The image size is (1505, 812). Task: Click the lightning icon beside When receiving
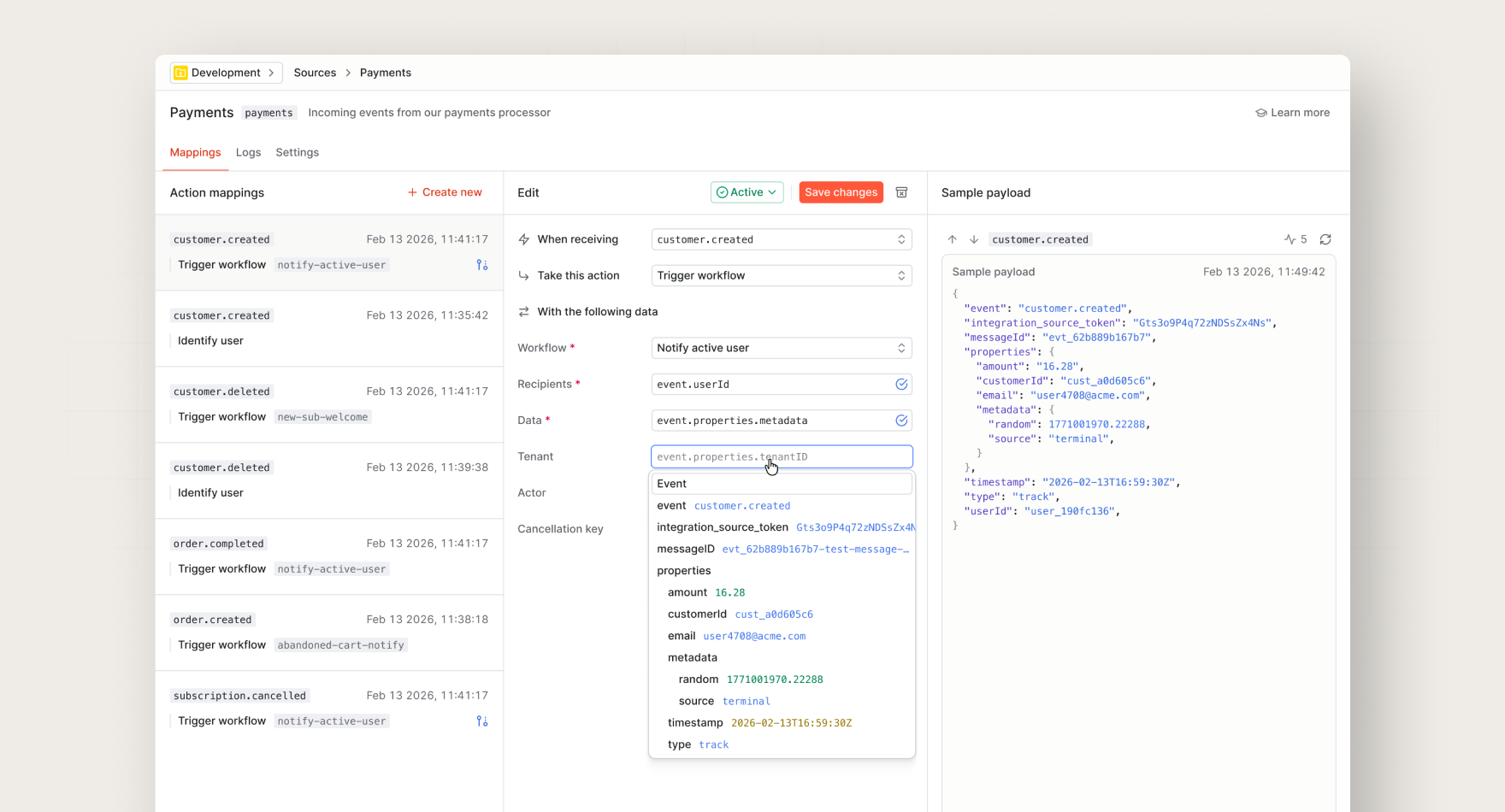[x=524, y=239]
